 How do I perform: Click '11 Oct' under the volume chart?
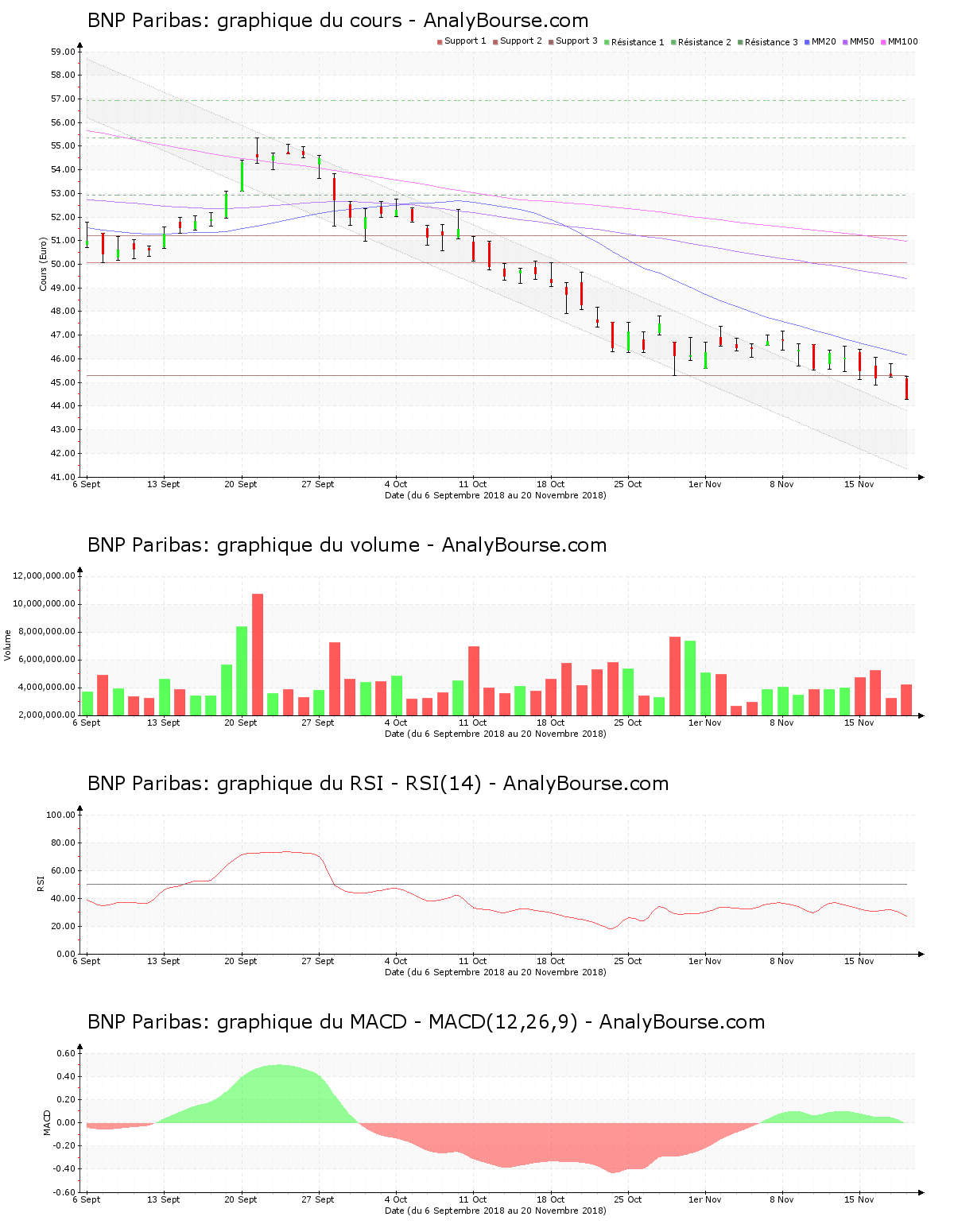pos(473,723)
